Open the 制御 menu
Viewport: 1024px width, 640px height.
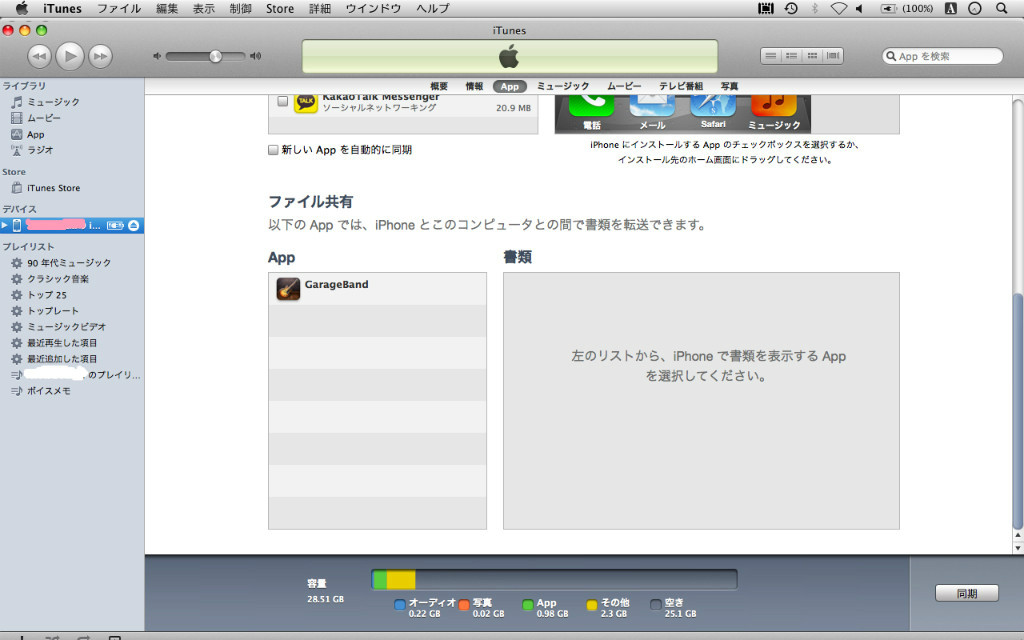240,8
